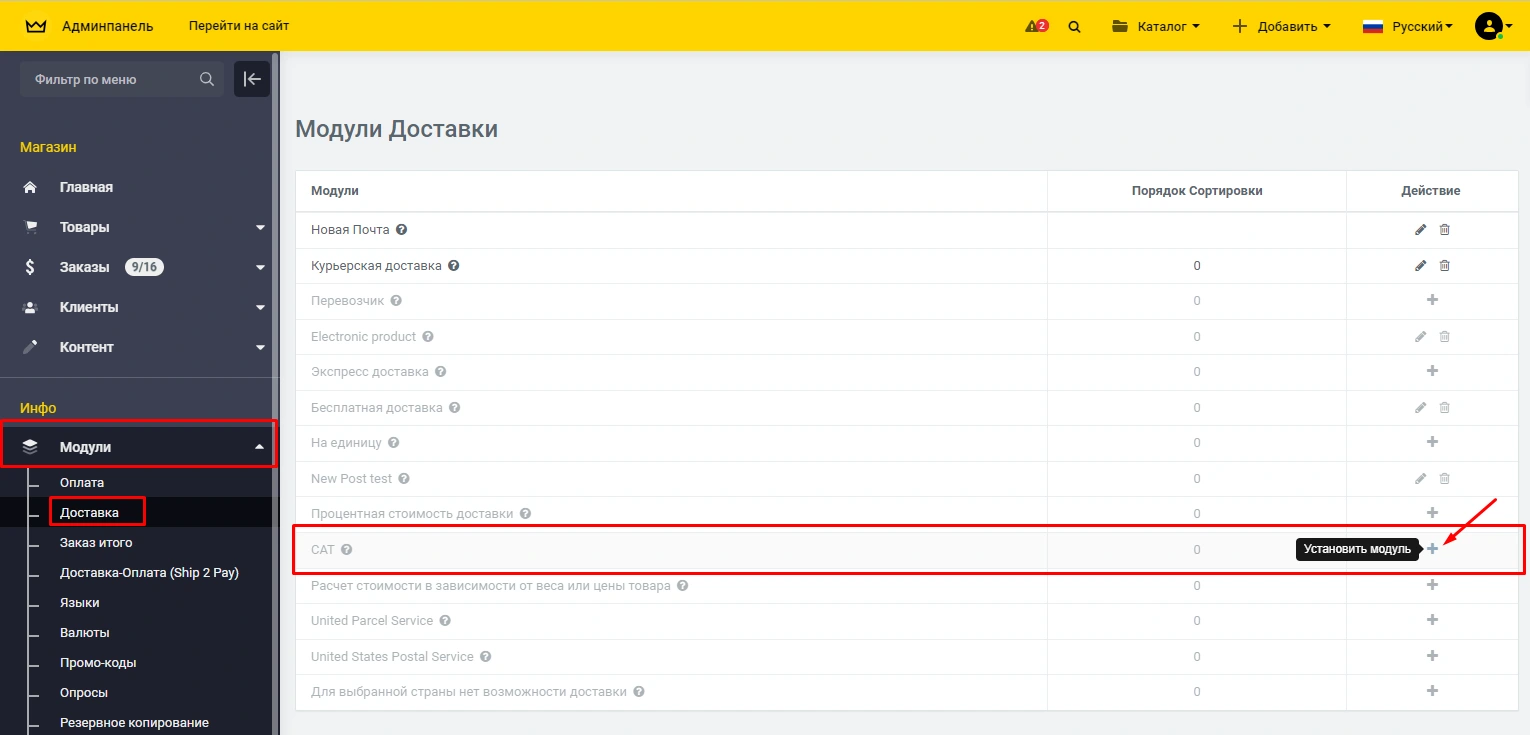Click the pencil edit icon for Новая Почта

[1420, 230]
